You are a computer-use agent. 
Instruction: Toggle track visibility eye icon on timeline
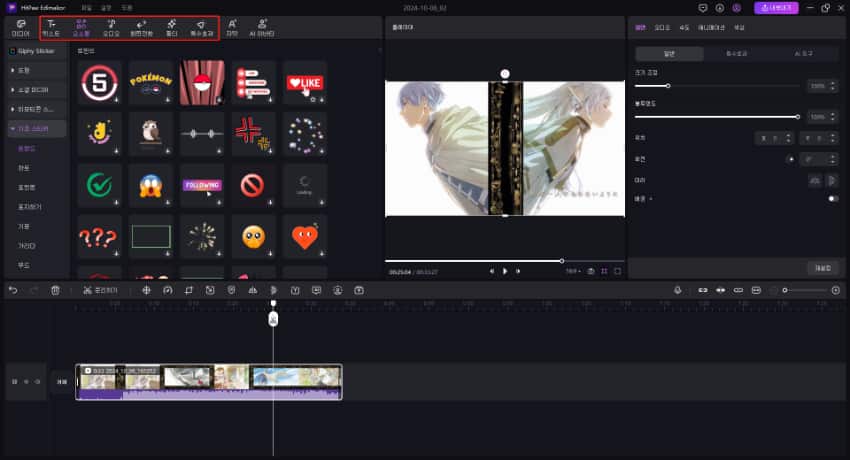click(x=25, y=381)
